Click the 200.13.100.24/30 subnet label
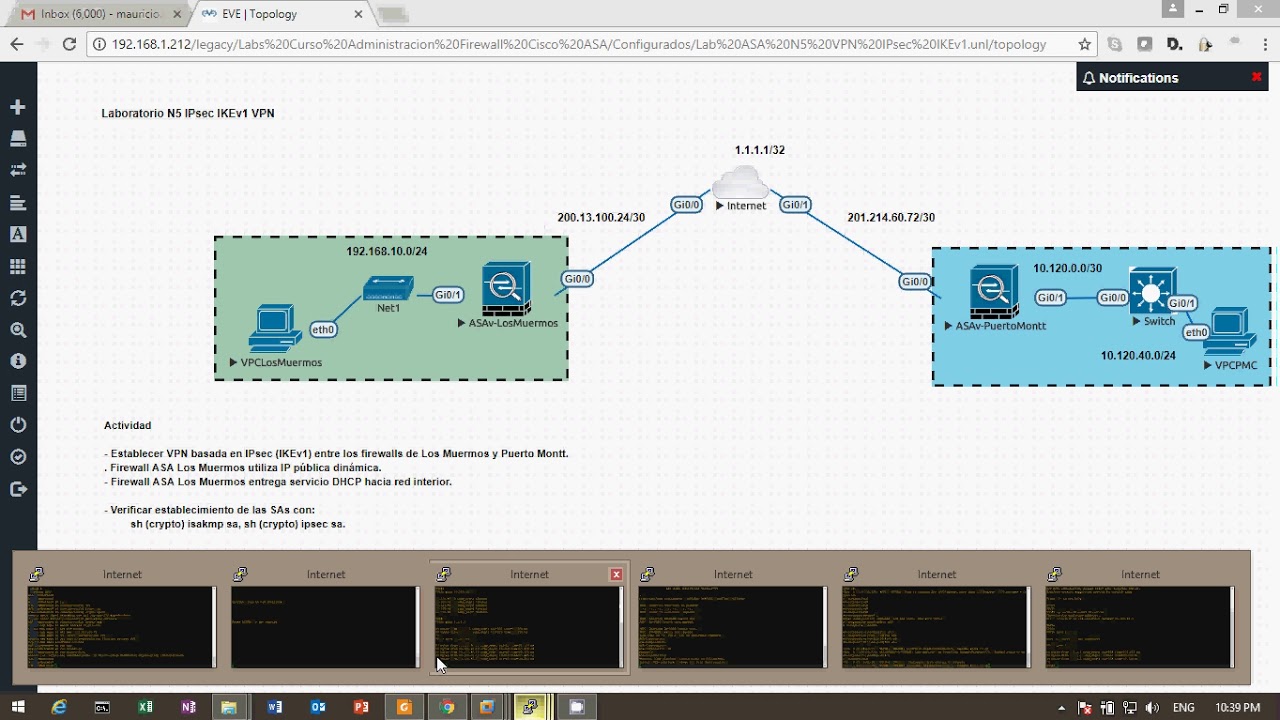Viewport: 1280px width, 720px height. tap(601, 217)
